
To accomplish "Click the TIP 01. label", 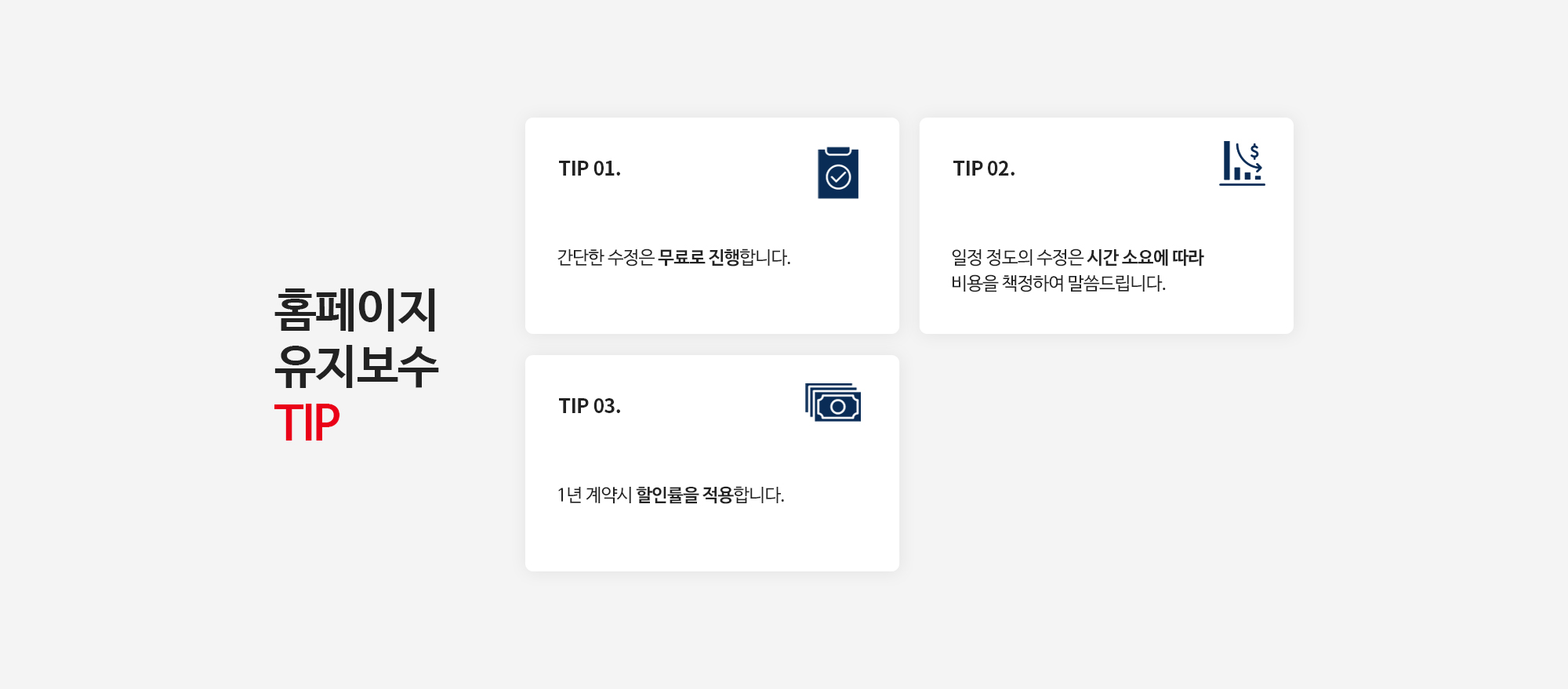I will pyautogui.click(x=590, y=169).
